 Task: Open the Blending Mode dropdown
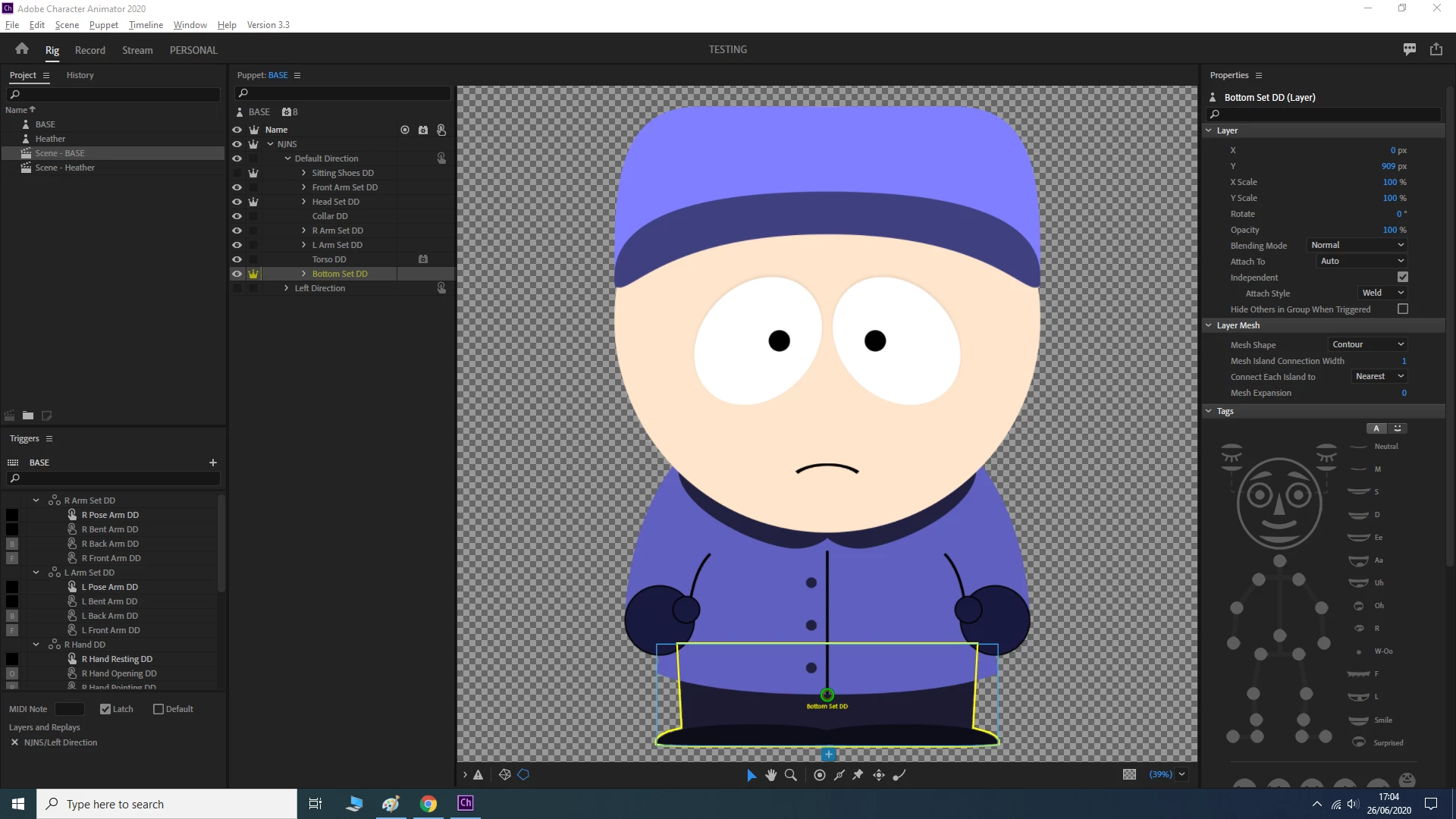(1357, 245)
